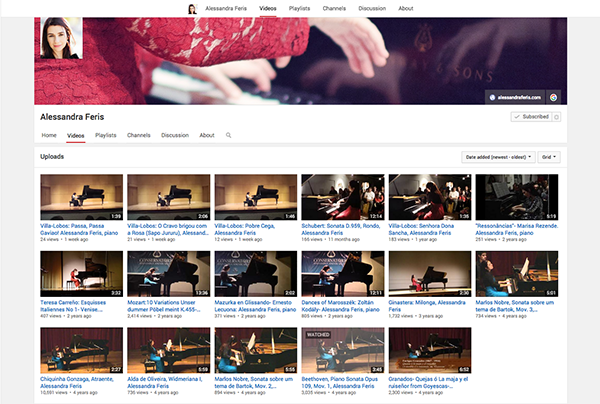Open the Ressonâncias Marisa Rezende title
Image resolution: width=600 pixels, height=404 pixels.
point(517,229)
